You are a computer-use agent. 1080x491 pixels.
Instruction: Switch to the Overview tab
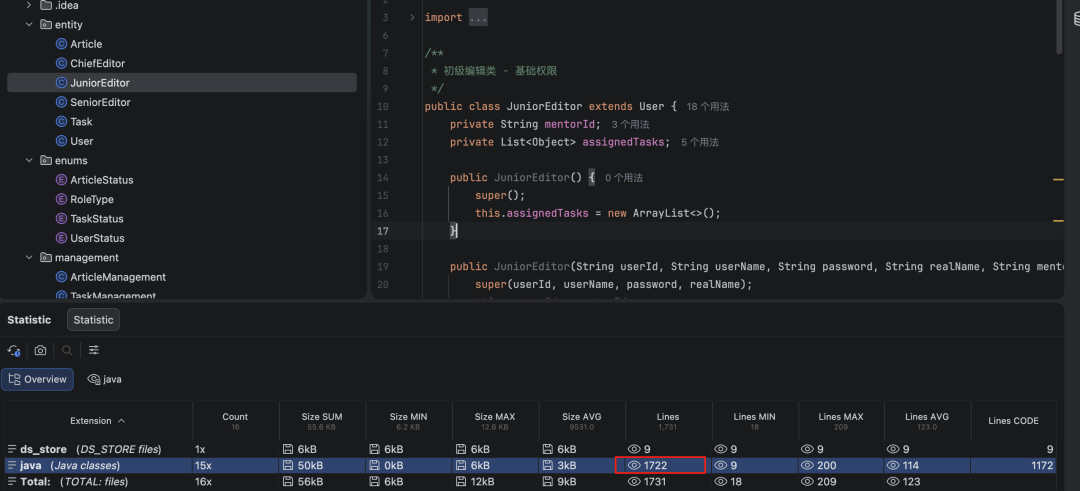pos(37,379)
